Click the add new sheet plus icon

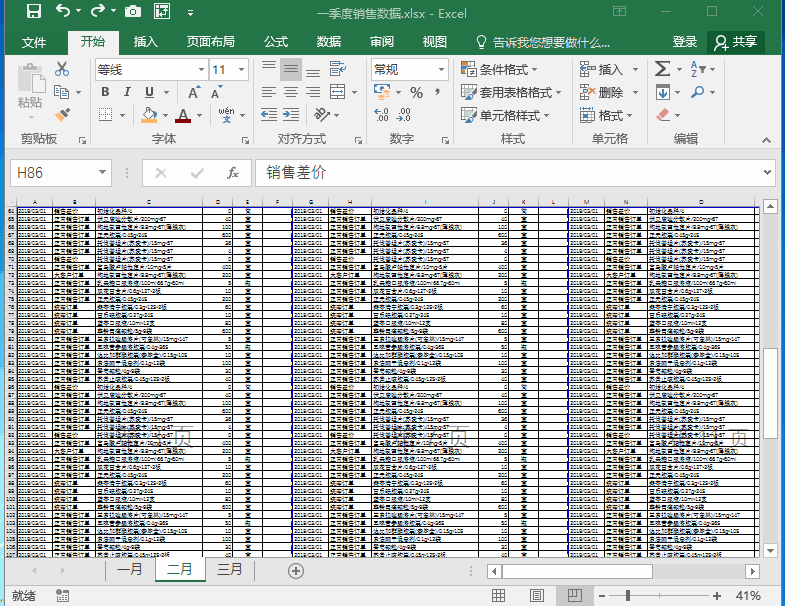pos(295,570)
